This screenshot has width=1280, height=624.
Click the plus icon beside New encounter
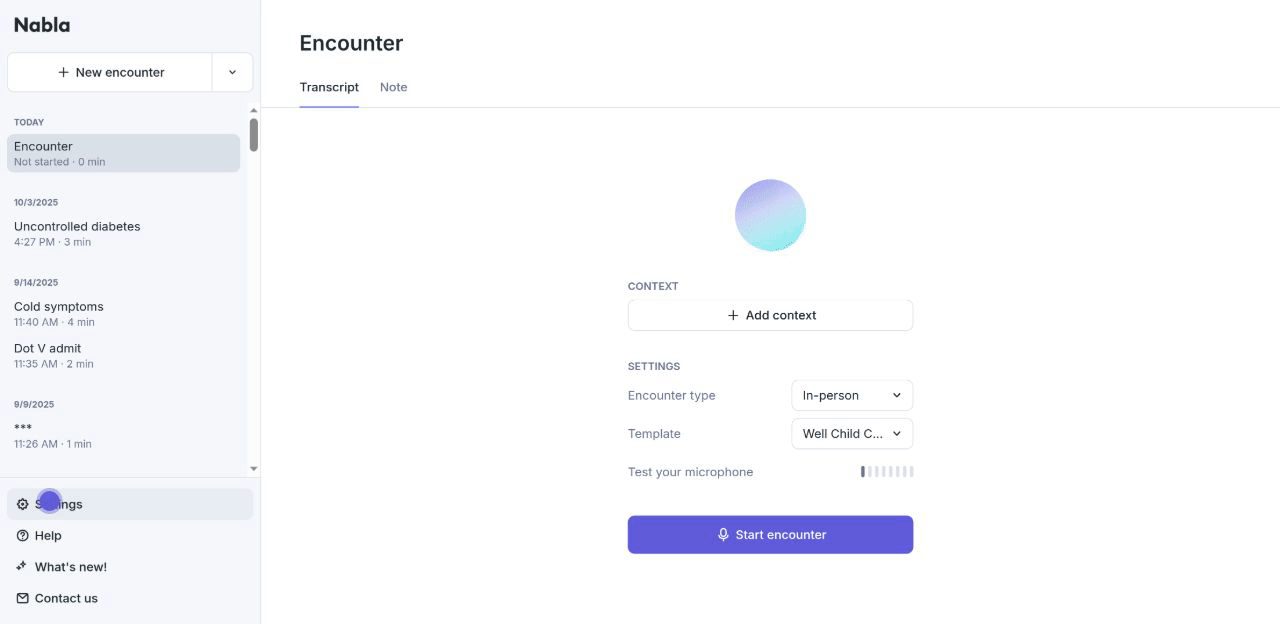(x=64, y=73)
